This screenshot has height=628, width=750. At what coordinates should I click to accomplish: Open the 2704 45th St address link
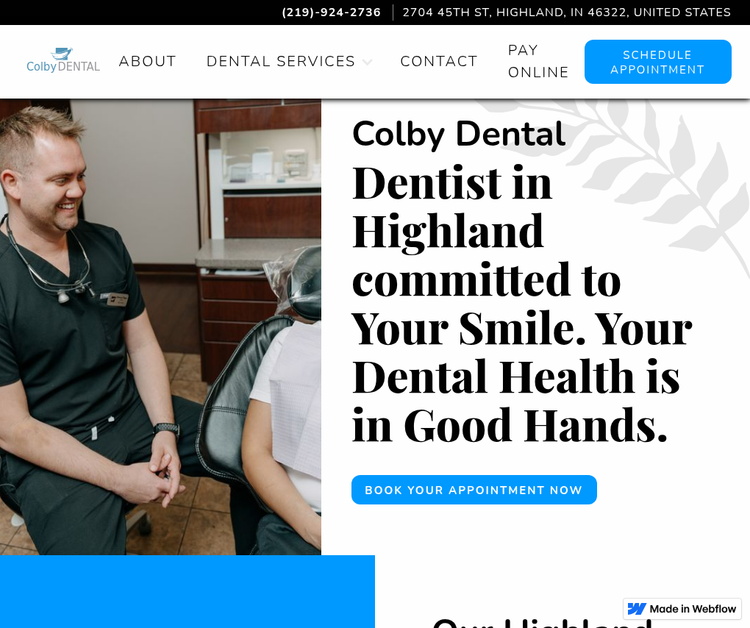click(566, 12)
